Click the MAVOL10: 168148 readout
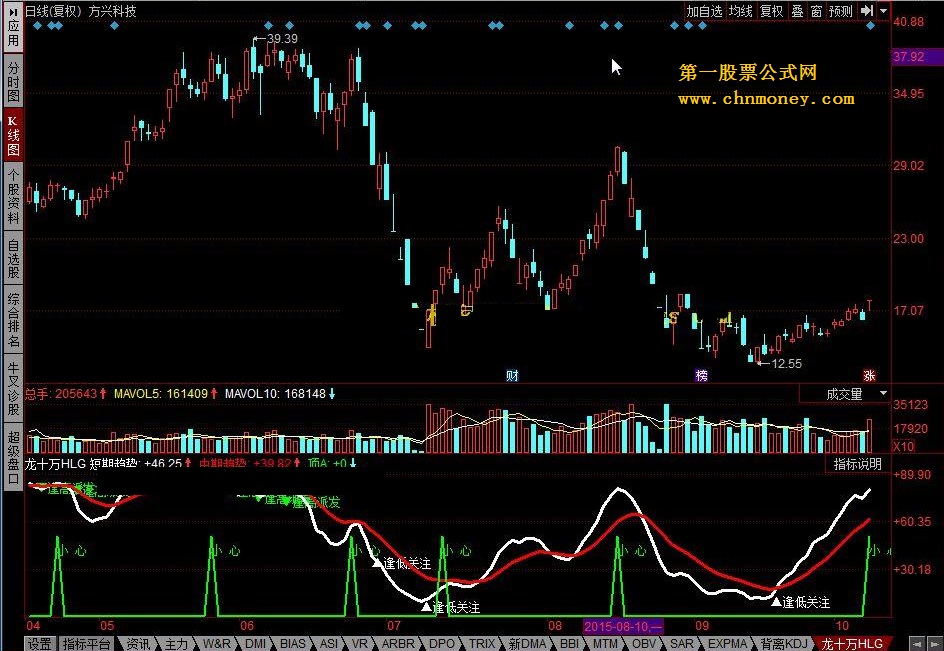The width and height of the screenshot is (944, 651). (x=280, y=394)
